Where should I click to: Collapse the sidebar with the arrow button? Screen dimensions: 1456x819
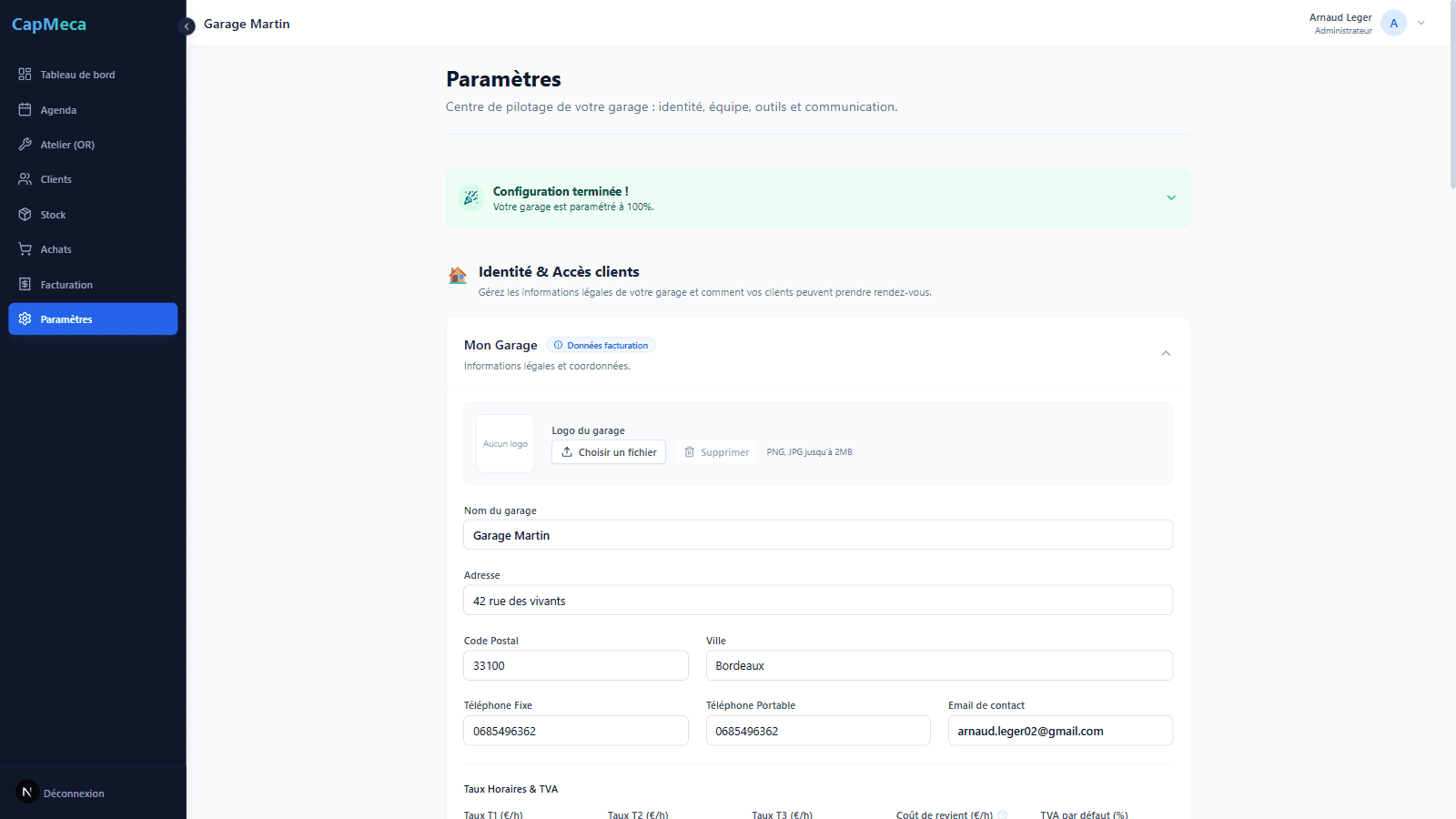pyautogui.click(x=187, y=26)
